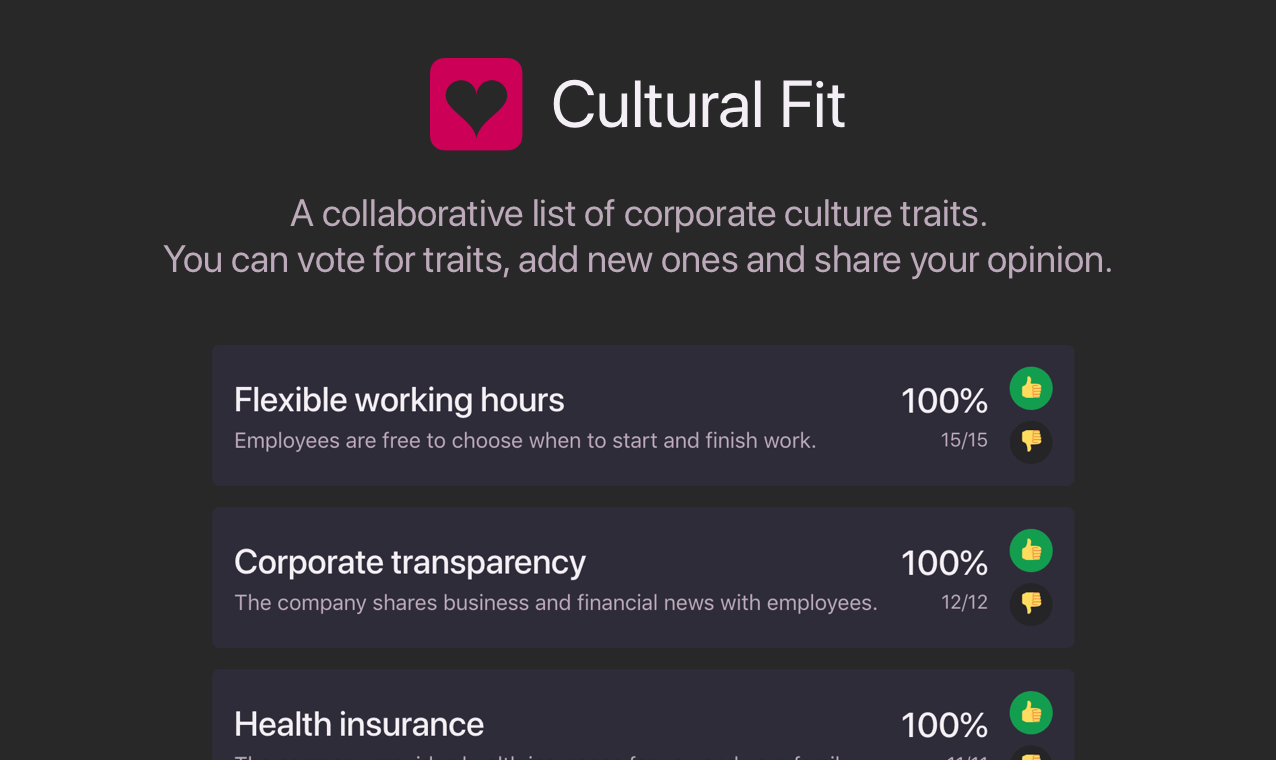This screenshot has width=1276, height=760.
Task: Click the 100% score on Flexible working hours
Action: tap(944, 400)
